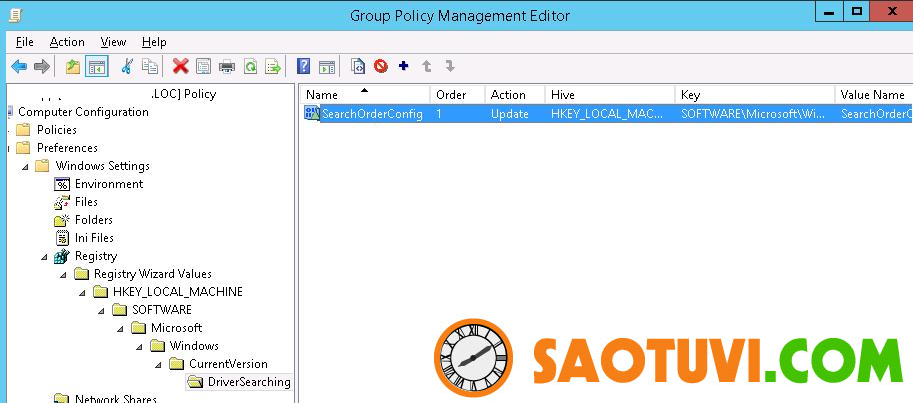Viewport: 913px width, 403px height.
Task: Select Registry Wizard Values folder
Action: pos(153,274)
